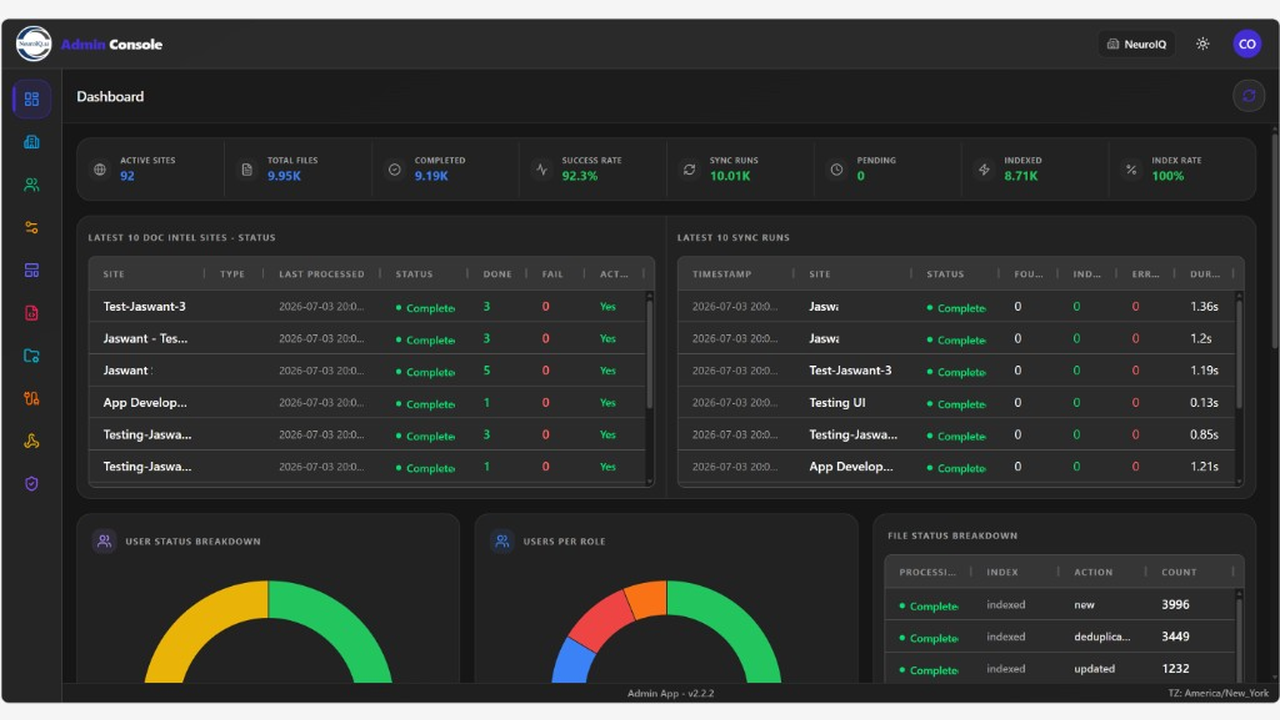Screen dimensions: 1280x720
Task: Select Test-Jaswant-3 row in Doc Intel Sites table
Action: [x=367, y=306]
